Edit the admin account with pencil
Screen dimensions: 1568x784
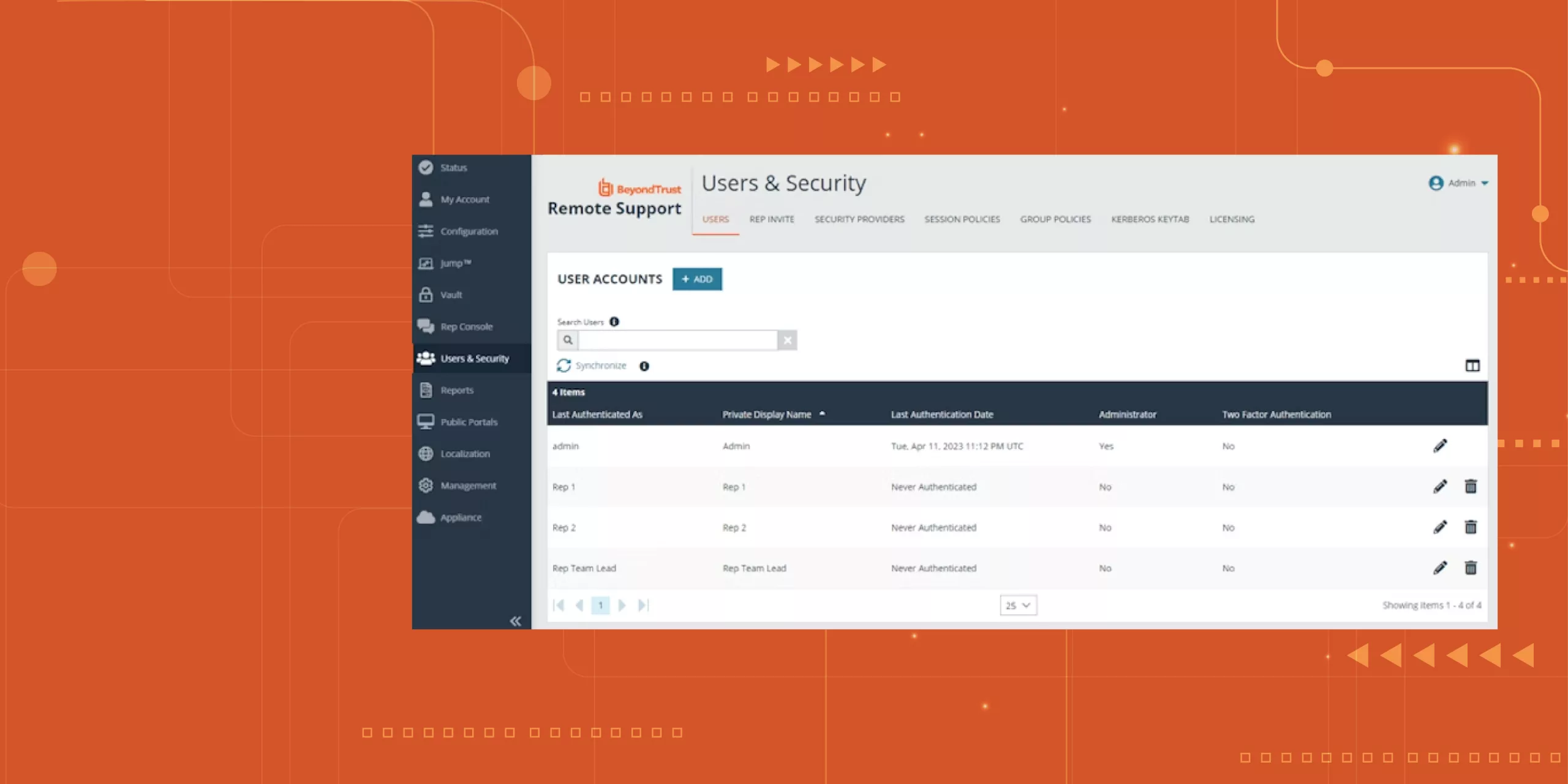click(1440, 446)
